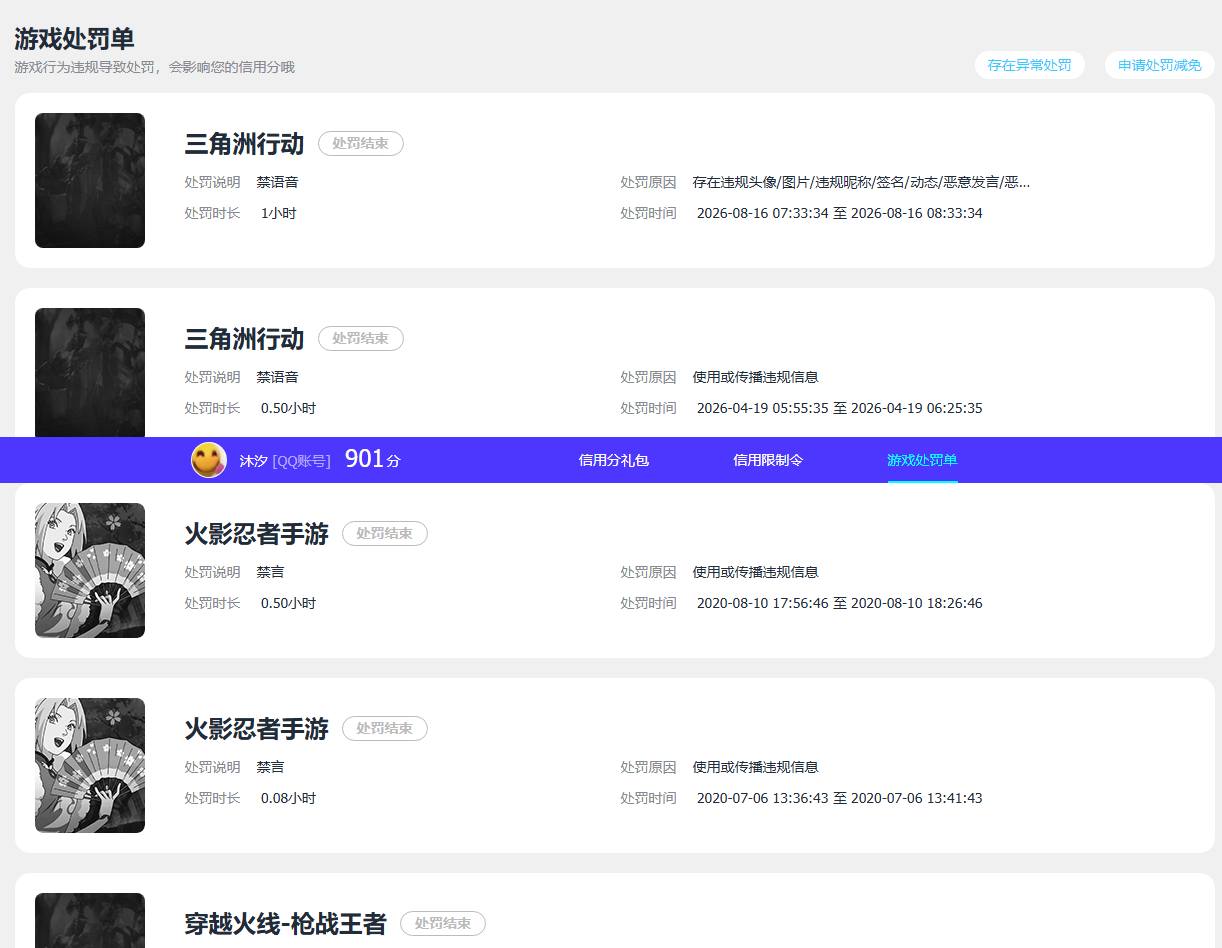Click 处罚结束 badge in 1小时 三角洲行动 card
This screenshot has height=948, width=1222.
pyautogui.click(x=361, y=144)
